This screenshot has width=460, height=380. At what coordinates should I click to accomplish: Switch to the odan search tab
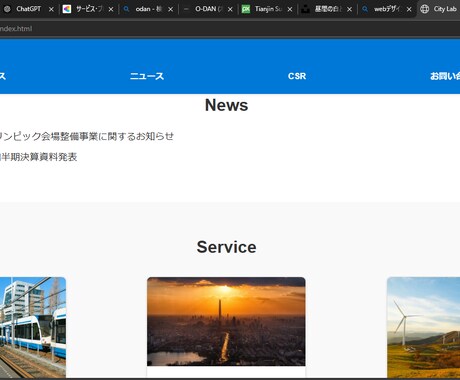click(149, 9)
